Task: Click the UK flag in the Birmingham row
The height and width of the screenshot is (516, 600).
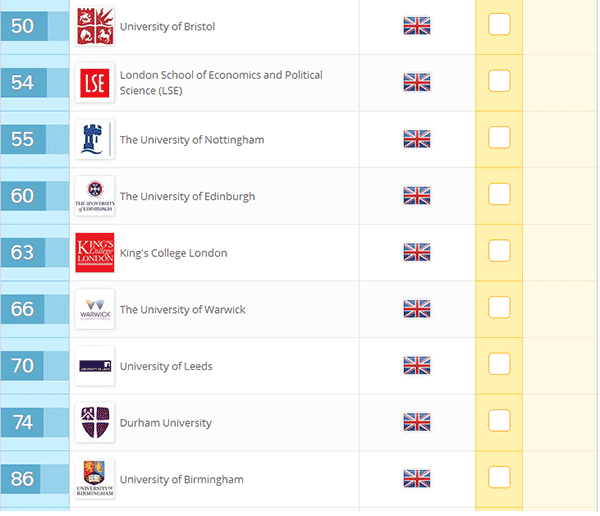Action: (416, 479)
